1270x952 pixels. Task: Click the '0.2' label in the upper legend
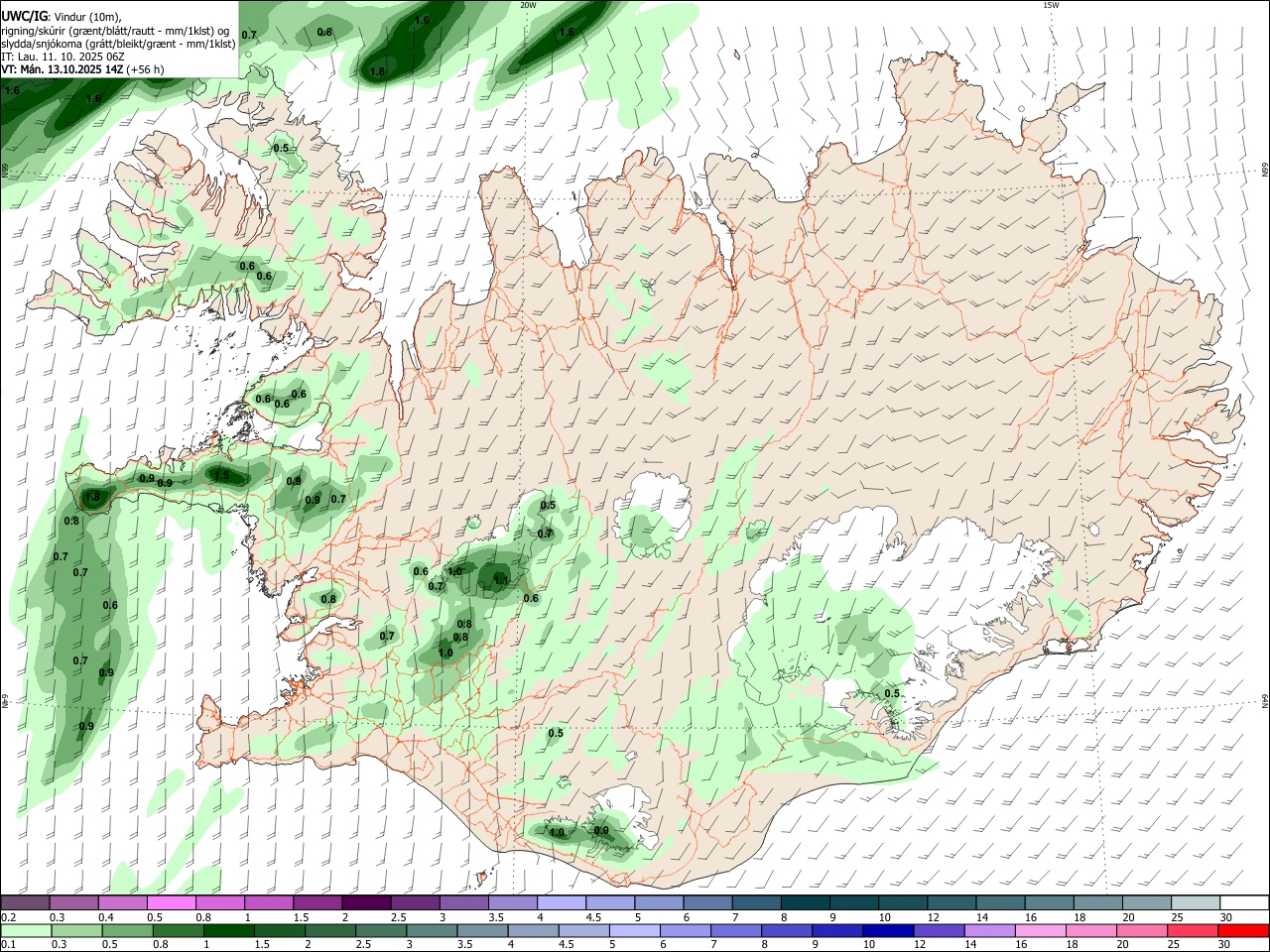pos(8,917)
